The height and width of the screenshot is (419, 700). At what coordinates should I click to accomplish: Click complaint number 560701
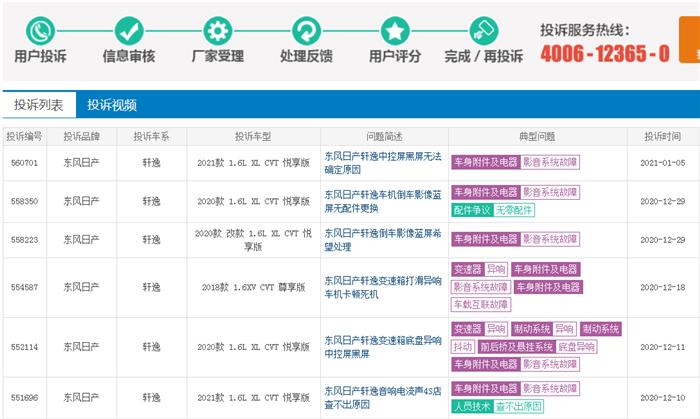pos(24,163)
